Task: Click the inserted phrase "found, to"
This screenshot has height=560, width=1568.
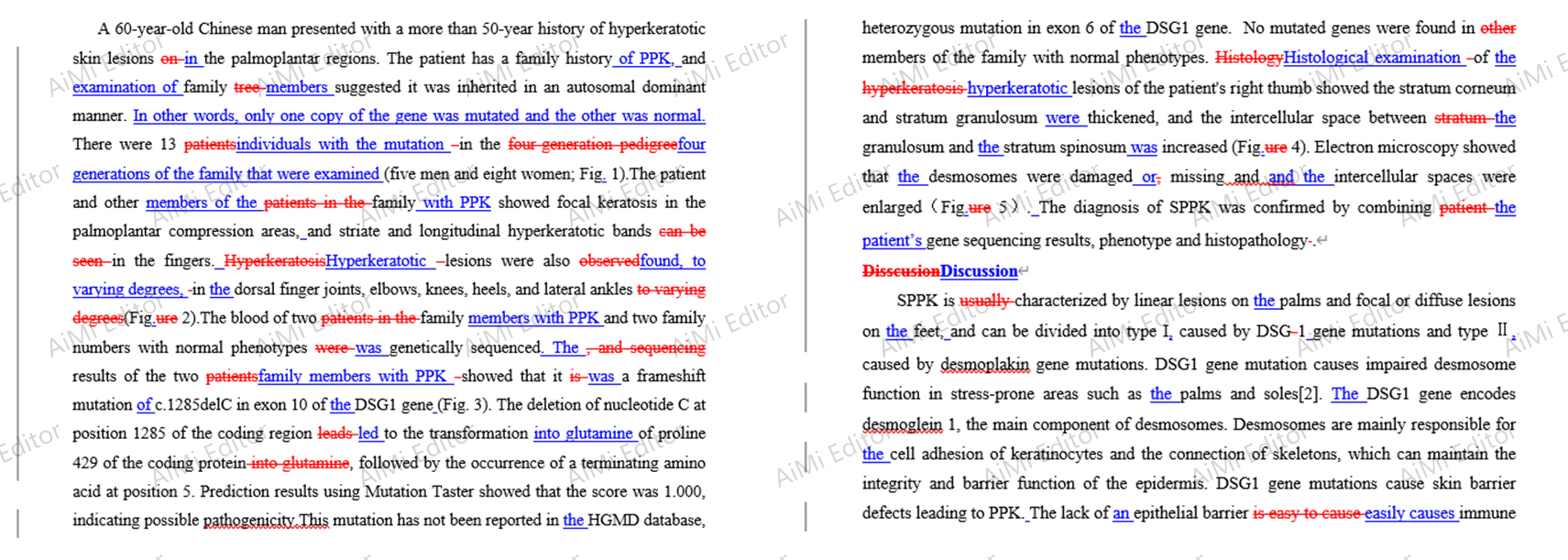Action: click(673, 260)
